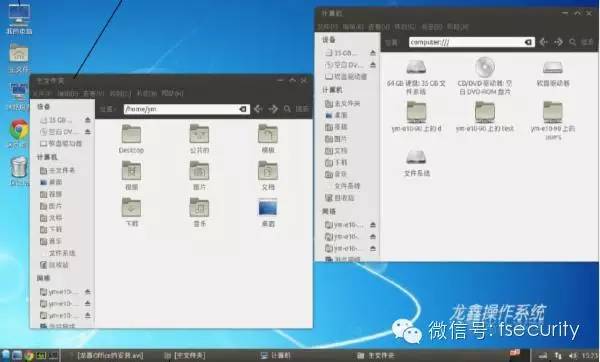The width and height of the screenshot is (600, 362).
Task: Open the 图片 folder icon in home file pane
Action: (199, 176)
